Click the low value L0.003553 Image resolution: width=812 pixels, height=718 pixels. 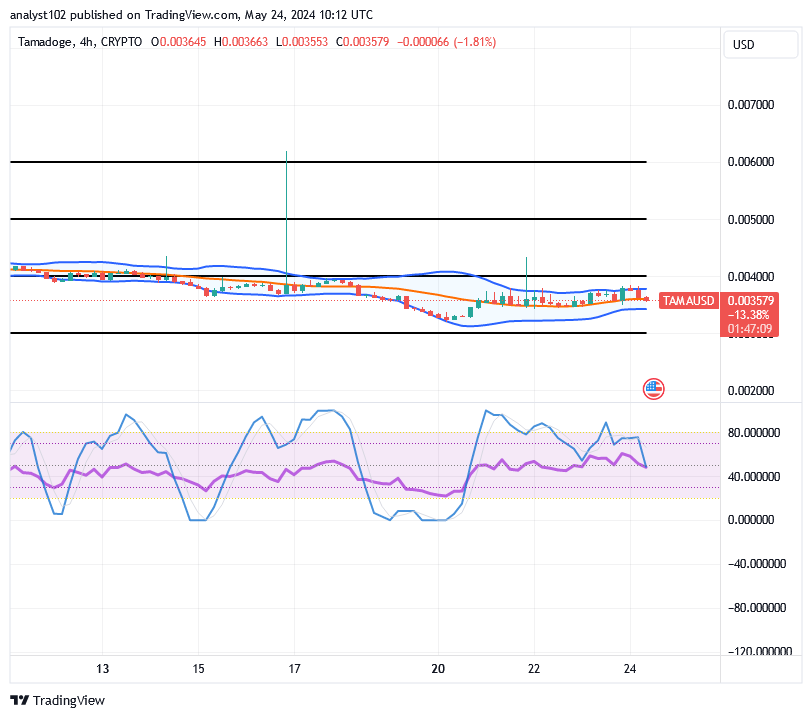tap(302, 42)
